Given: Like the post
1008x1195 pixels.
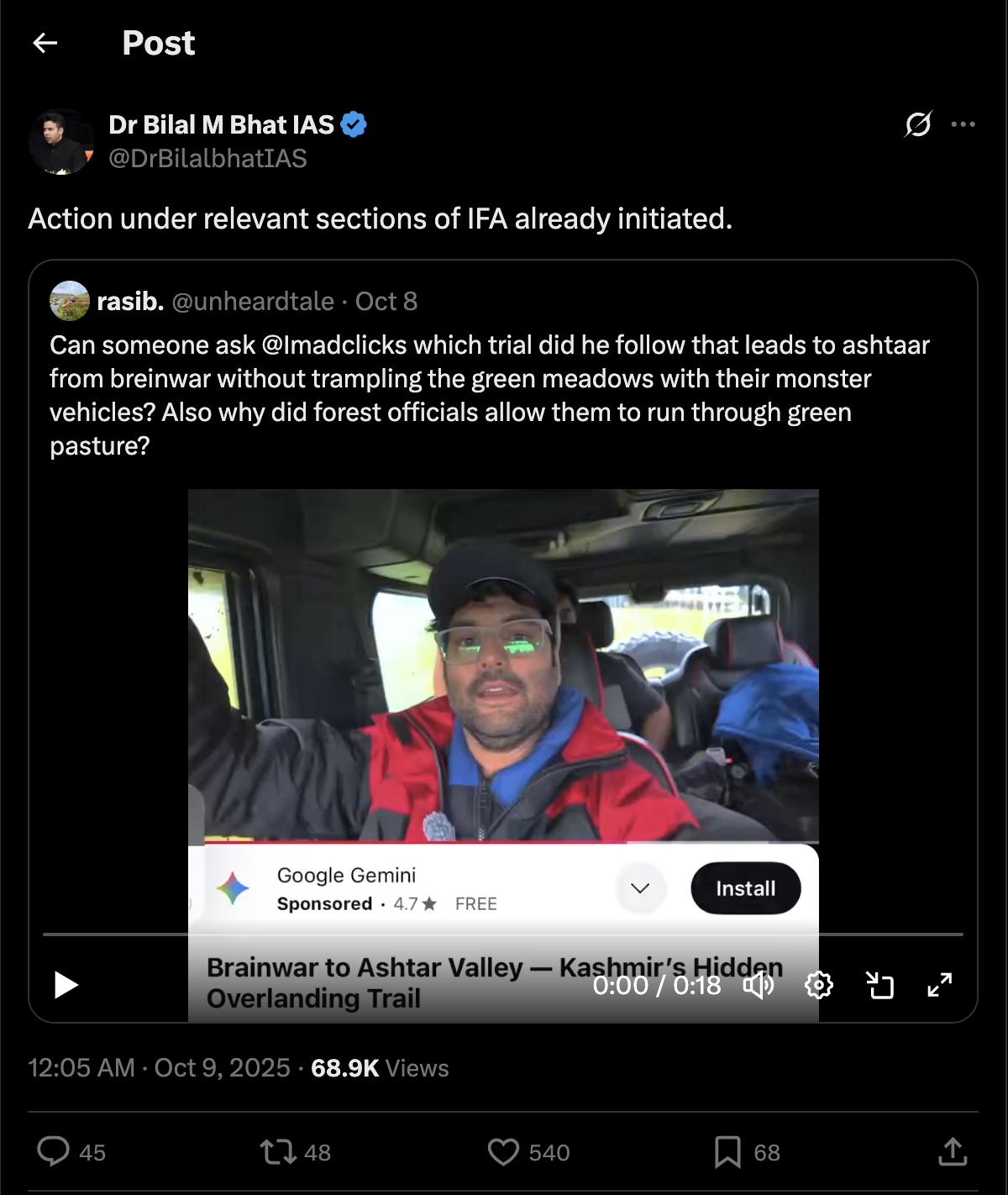Looking at the screenshot, I should point(503,1151).
